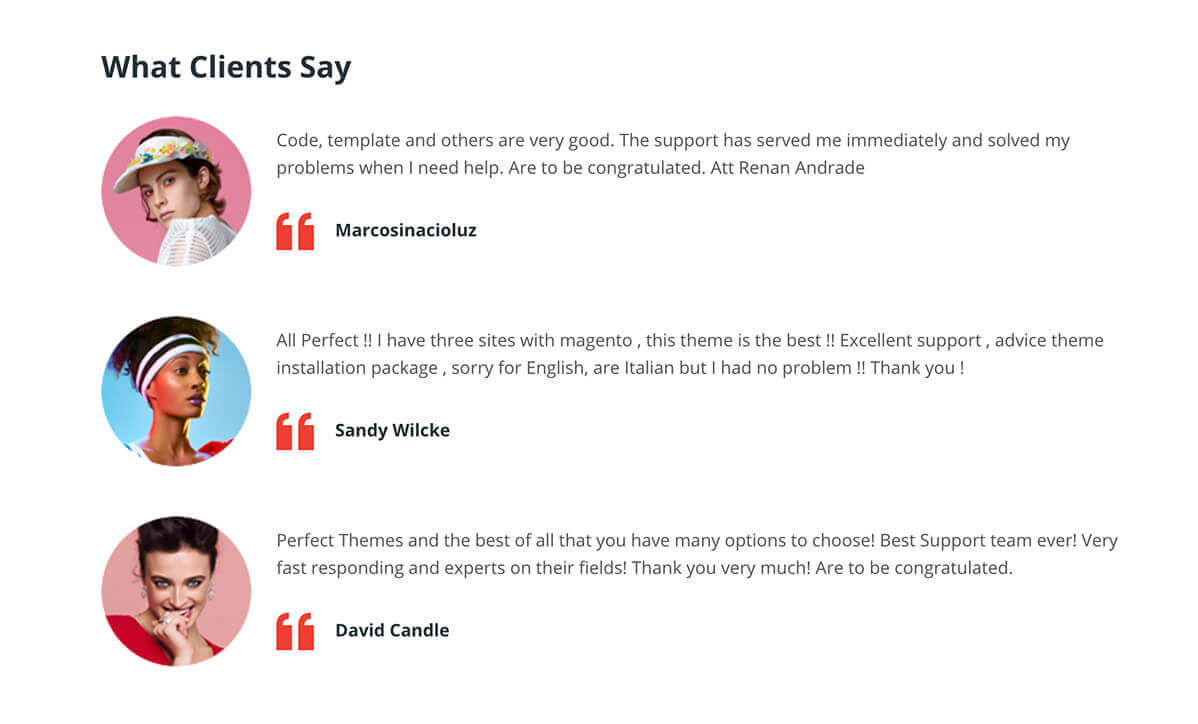Click the testimonial line starting "Perfect Themes"
Image resolution: width=1198 pixels, height=724 pixels.
(697, 540)
